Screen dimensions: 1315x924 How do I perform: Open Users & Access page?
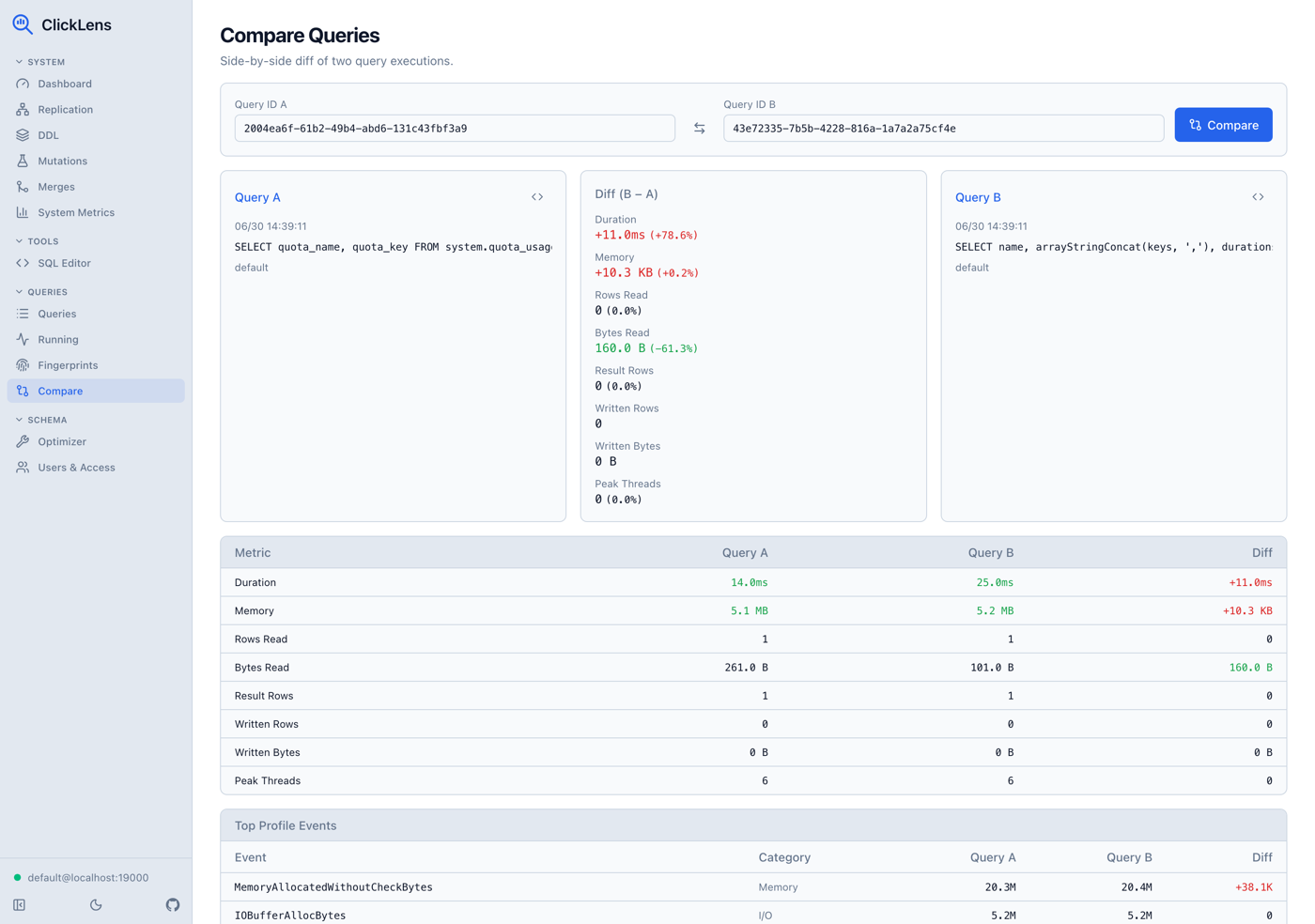(x=96, y=467)
